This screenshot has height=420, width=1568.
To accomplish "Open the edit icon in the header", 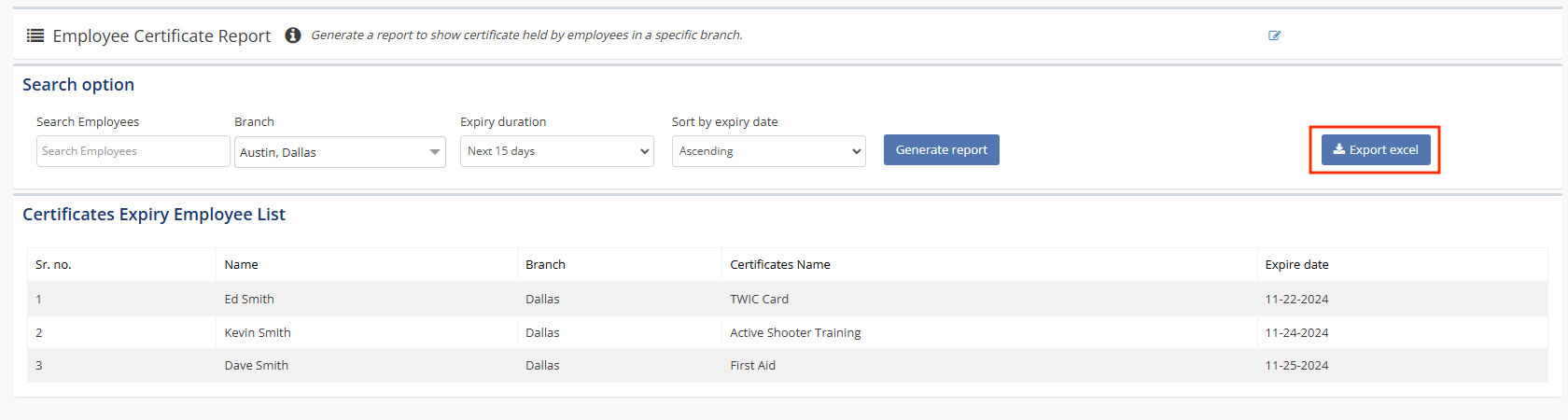I will click(1274, 35).
